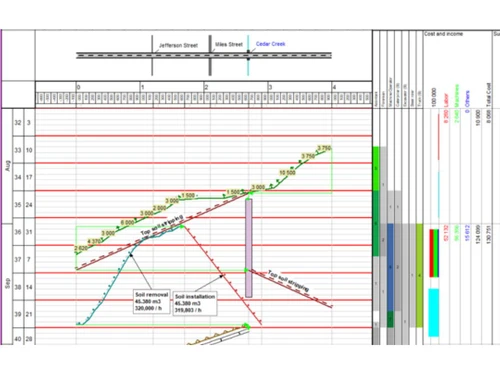
Task: Click the red Labor legend label
Action: point(446,99)
